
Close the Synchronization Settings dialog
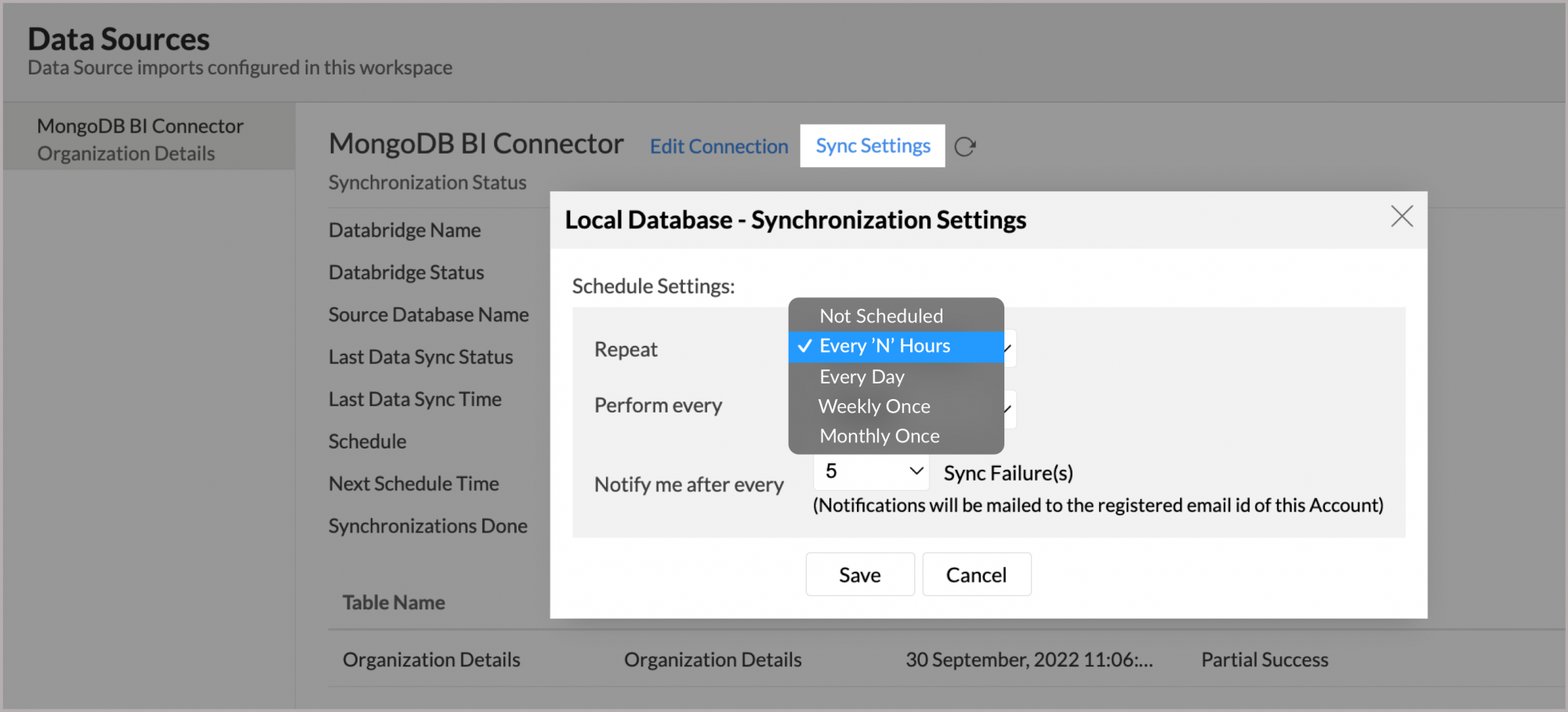click(1402, 217)
